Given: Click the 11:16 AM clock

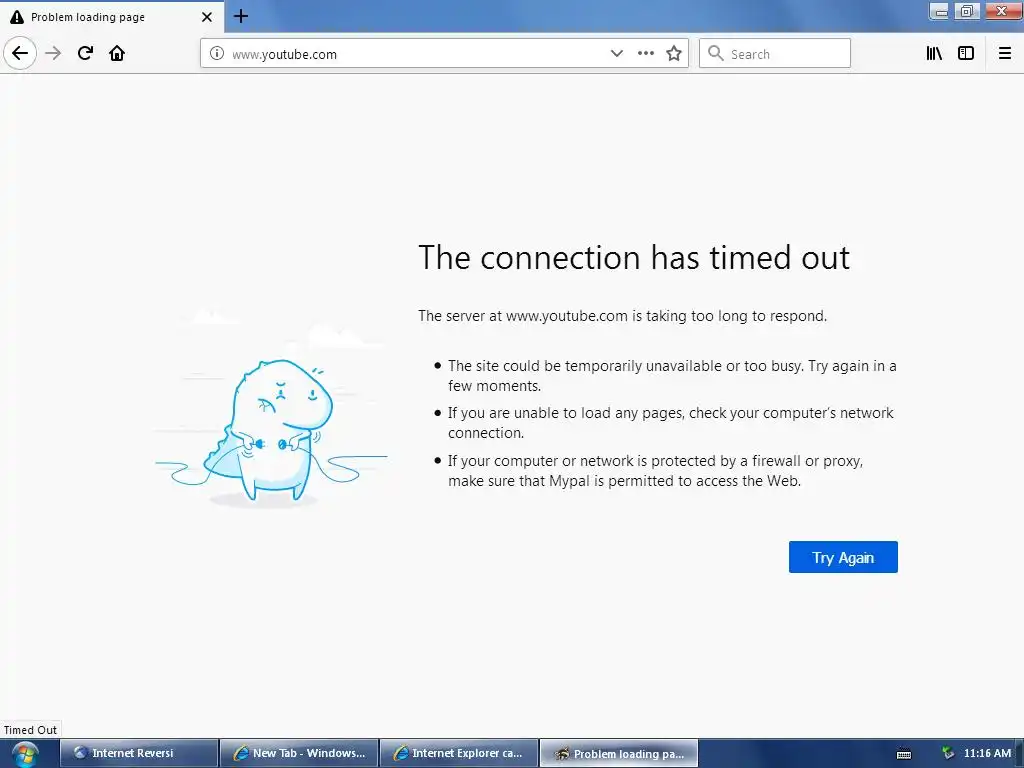Looking at the screenshot, I should [987, 753].
